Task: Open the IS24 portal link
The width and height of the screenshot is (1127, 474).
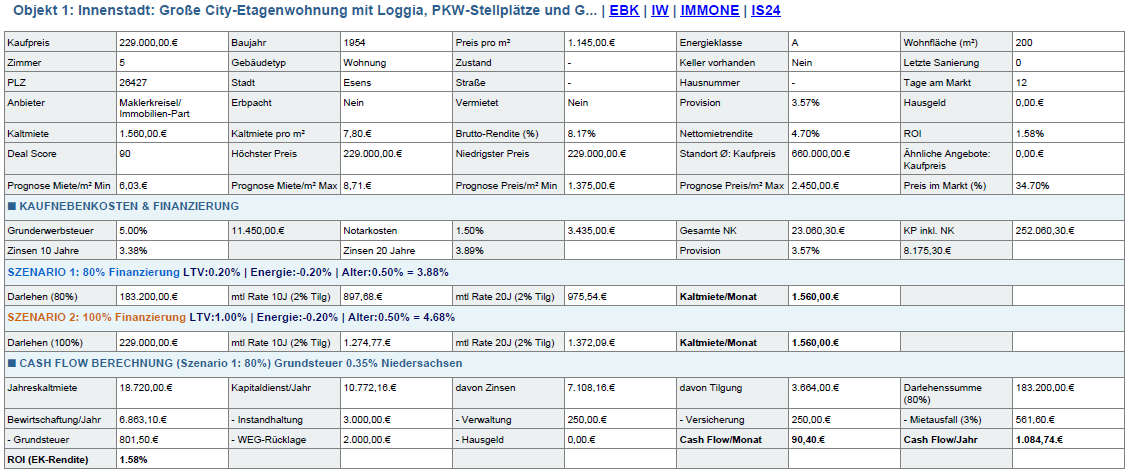Action: pos(766,11)
